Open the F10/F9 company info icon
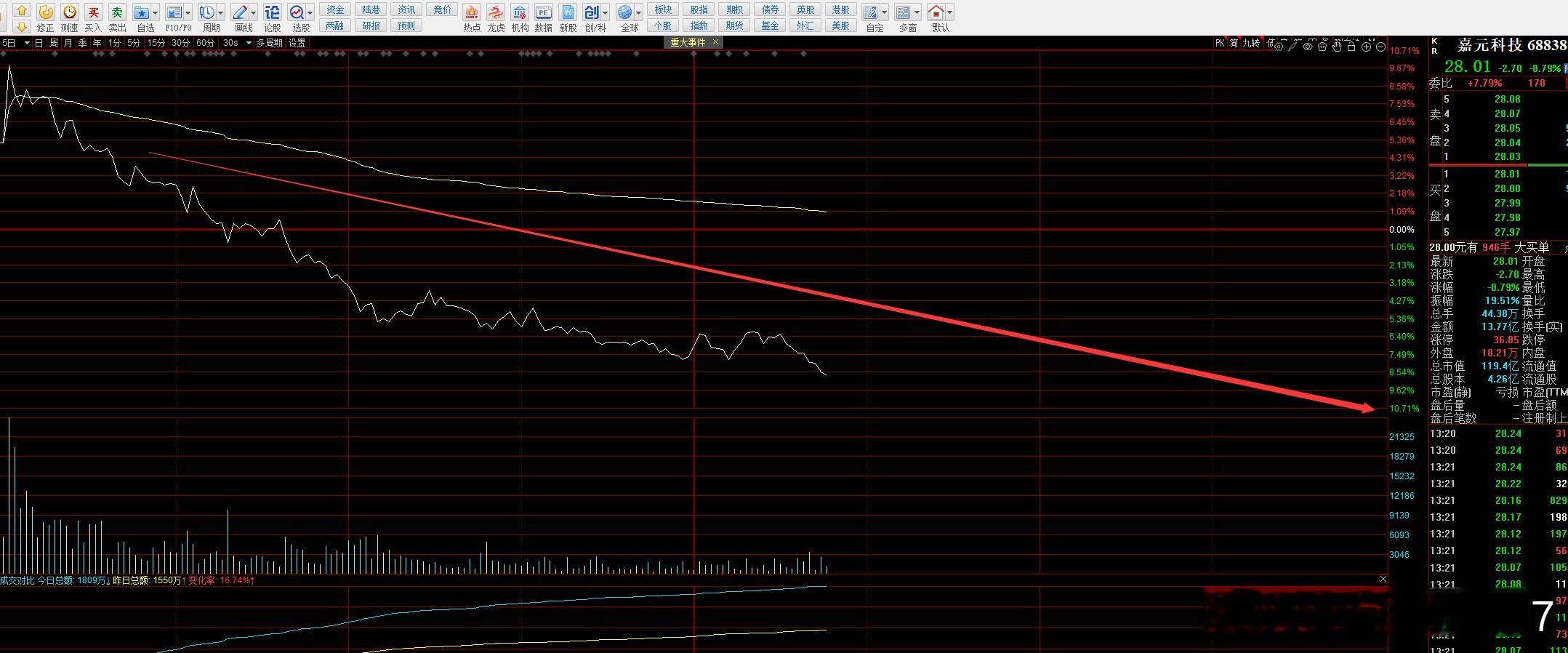The image size is (1568, 653). coord(174,12)
